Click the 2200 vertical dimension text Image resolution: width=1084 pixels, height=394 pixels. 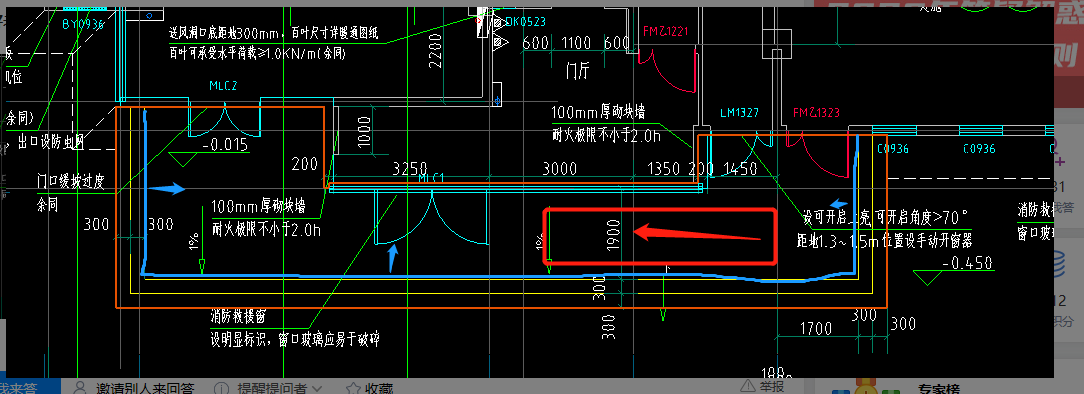click(x=435, y=52)
